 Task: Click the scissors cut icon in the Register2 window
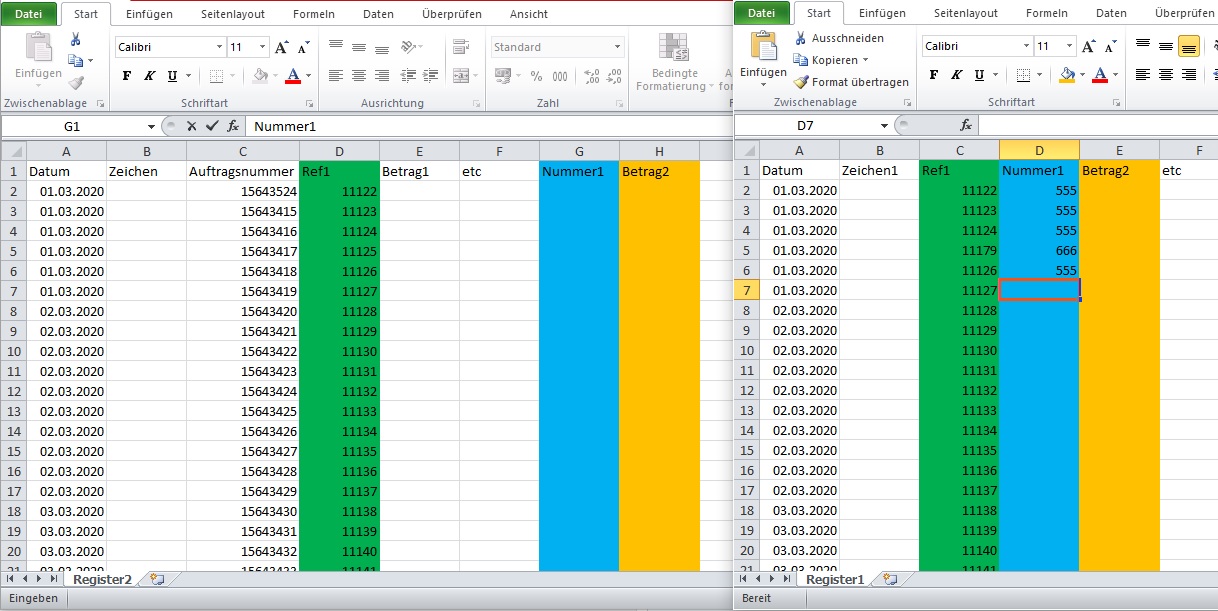[x=75, y=39]
